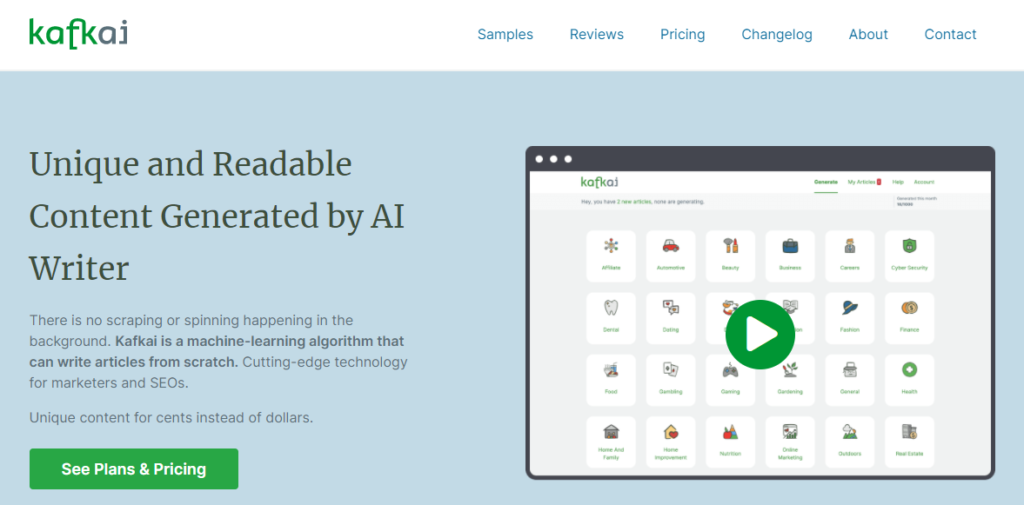Select the Fashion hat icon
Screen dimensions: 1024x505
pyautogui.click(x=850, y=309)
